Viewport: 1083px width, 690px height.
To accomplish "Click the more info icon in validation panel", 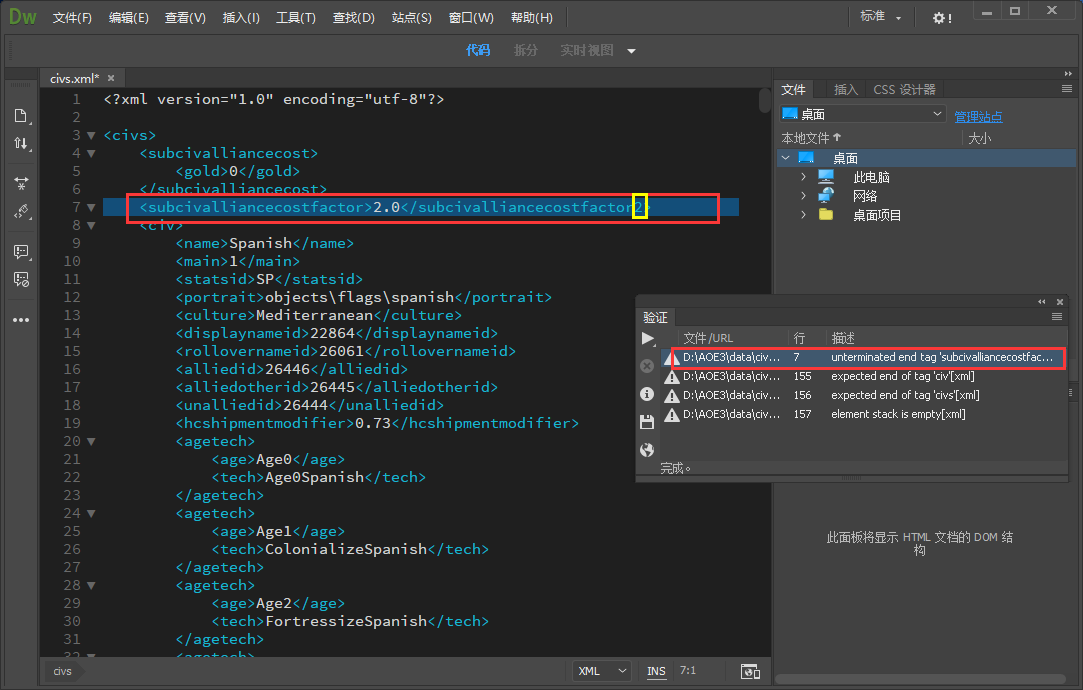I will coord(647,394).
